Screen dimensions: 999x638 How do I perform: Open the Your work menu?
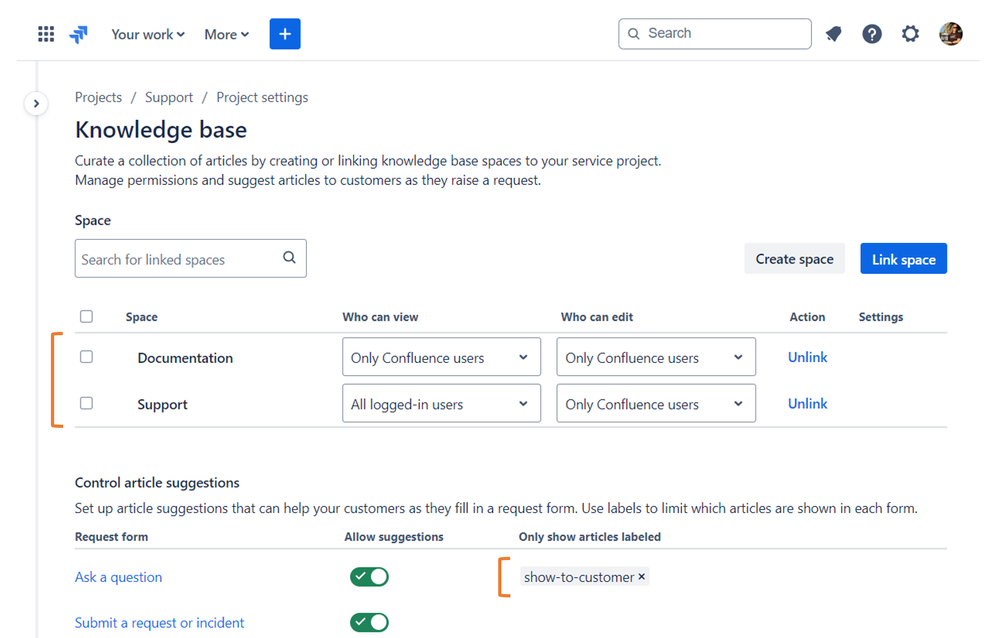[x=148, y=34]
